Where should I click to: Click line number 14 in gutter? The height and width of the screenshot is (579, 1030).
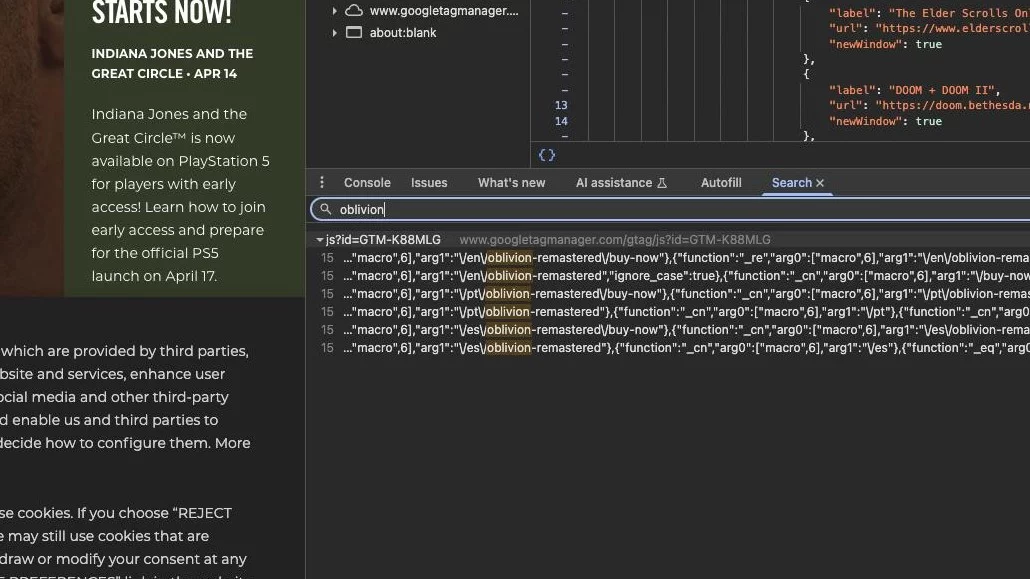(x=560, y=121)
